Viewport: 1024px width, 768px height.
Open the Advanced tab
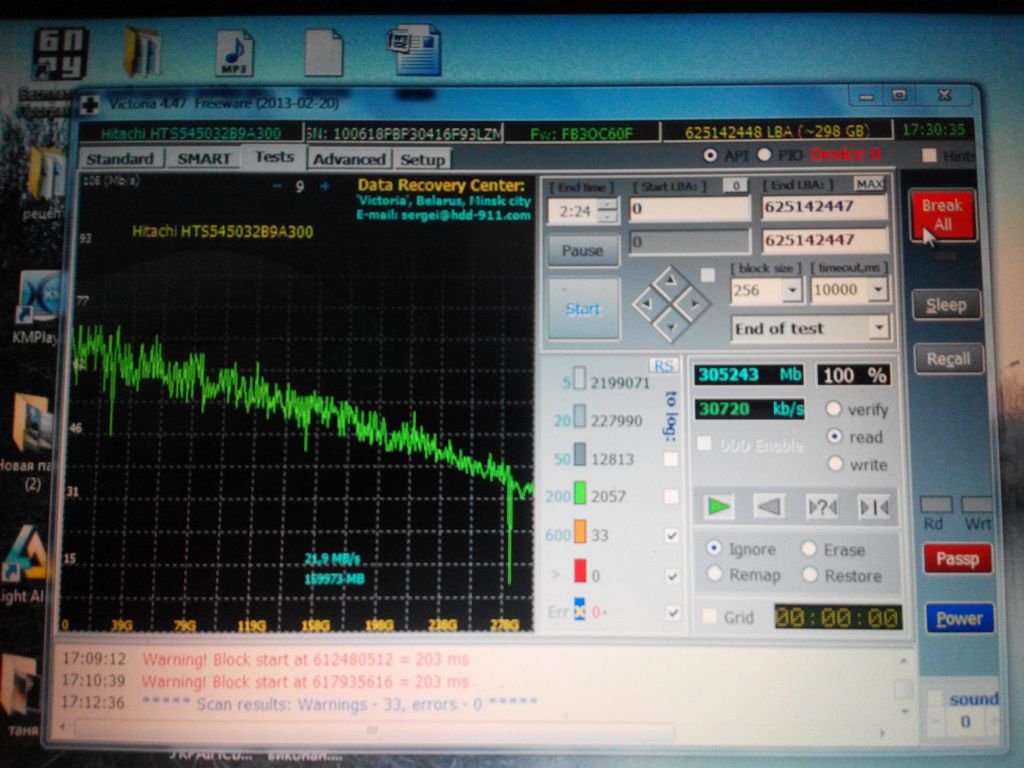pos(349,159)
